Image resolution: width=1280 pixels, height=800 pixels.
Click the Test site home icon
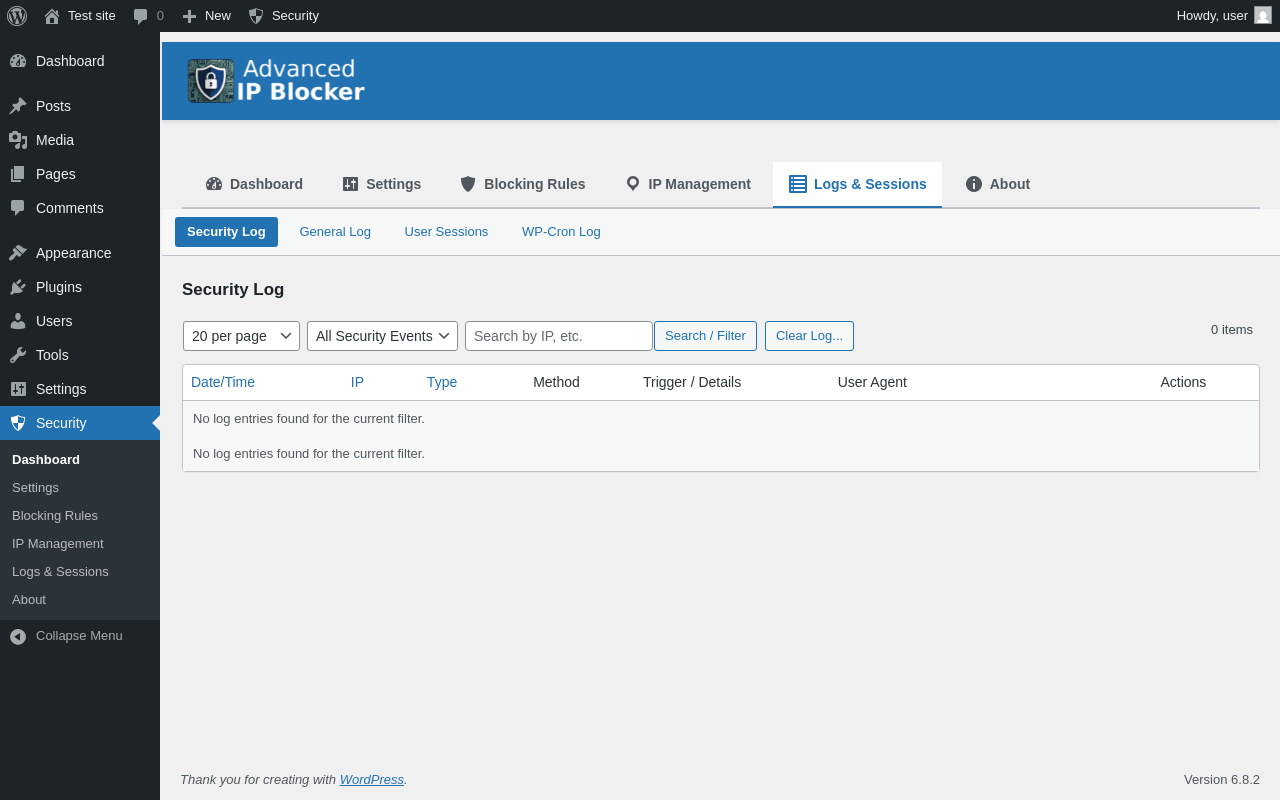(52, 16)
